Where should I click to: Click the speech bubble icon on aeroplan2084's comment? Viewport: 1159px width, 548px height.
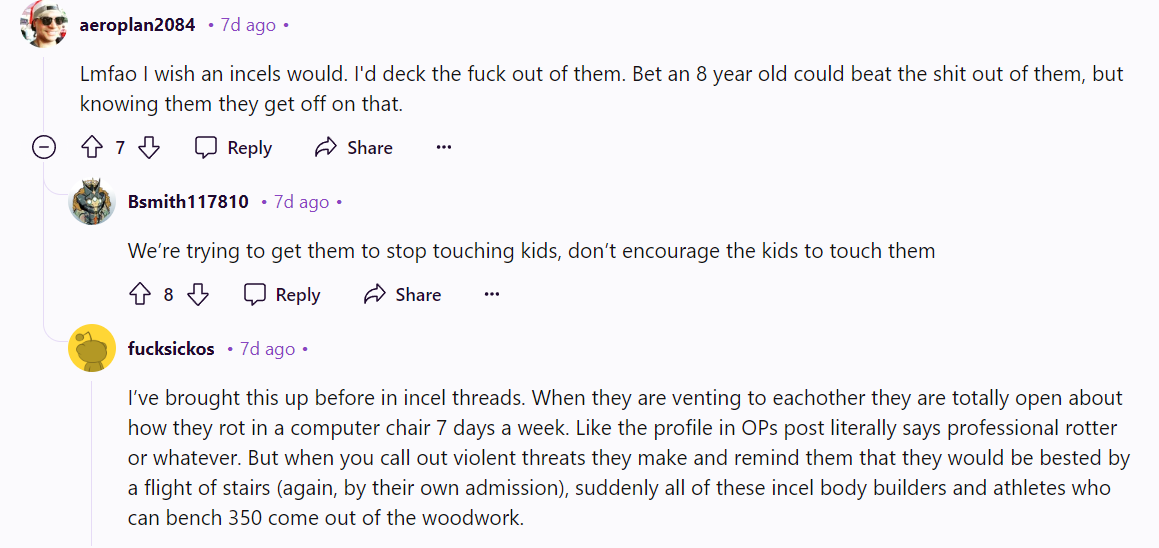point(206,148)
